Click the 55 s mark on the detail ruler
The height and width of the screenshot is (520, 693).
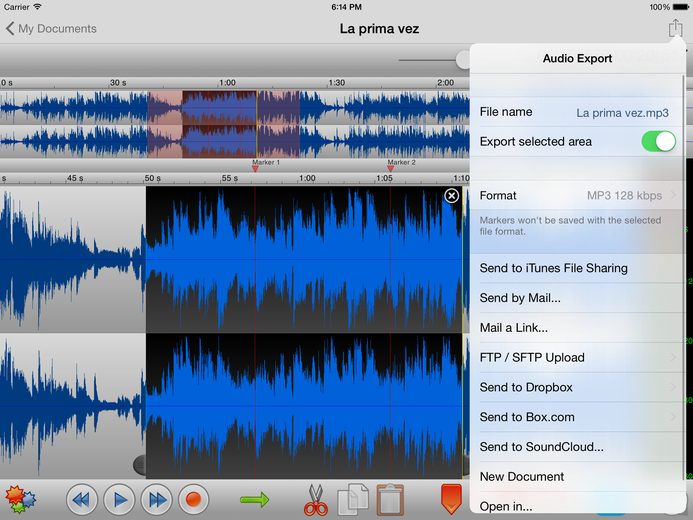(230, 178)
